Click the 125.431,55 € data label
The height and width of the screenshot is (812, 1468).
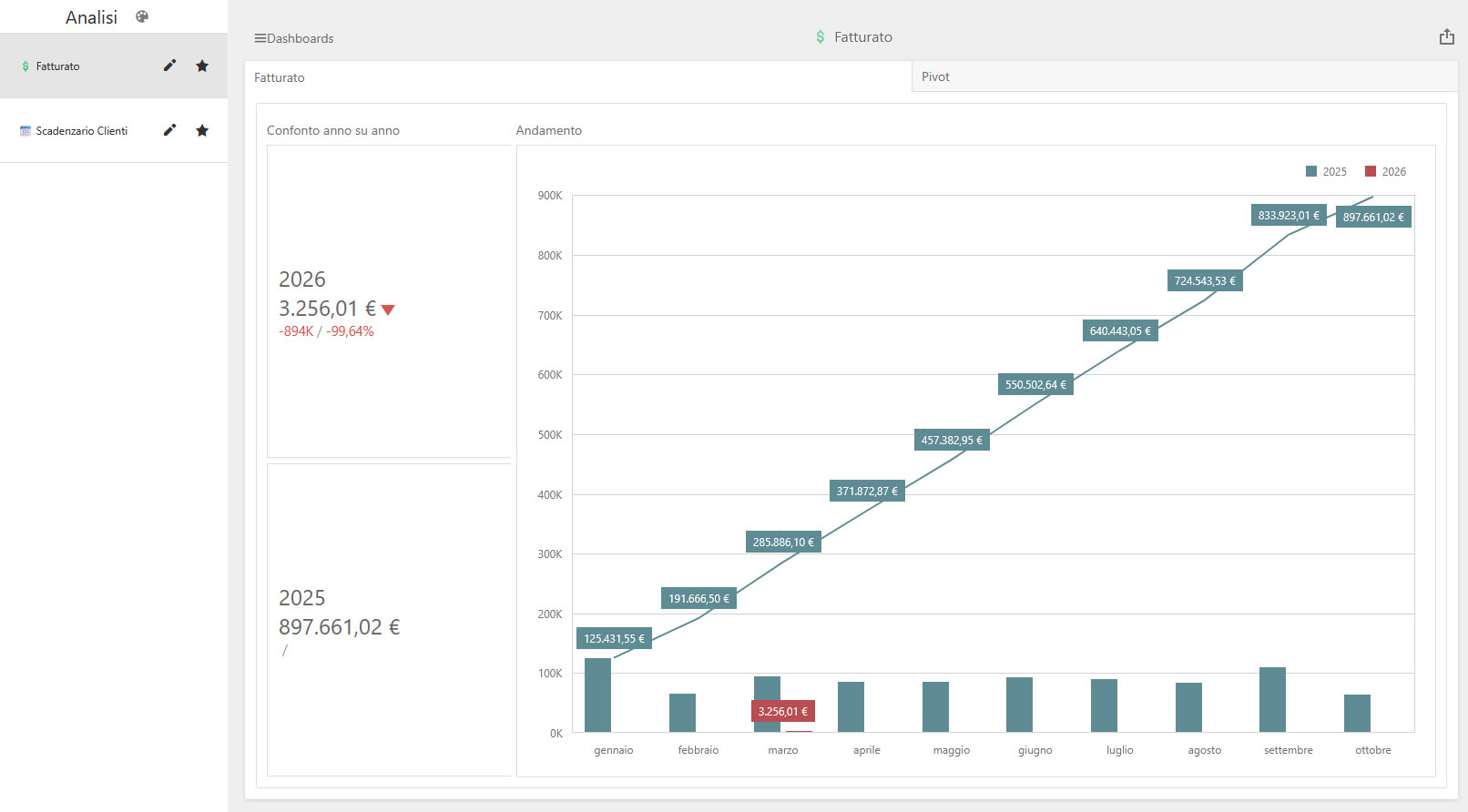614,639
